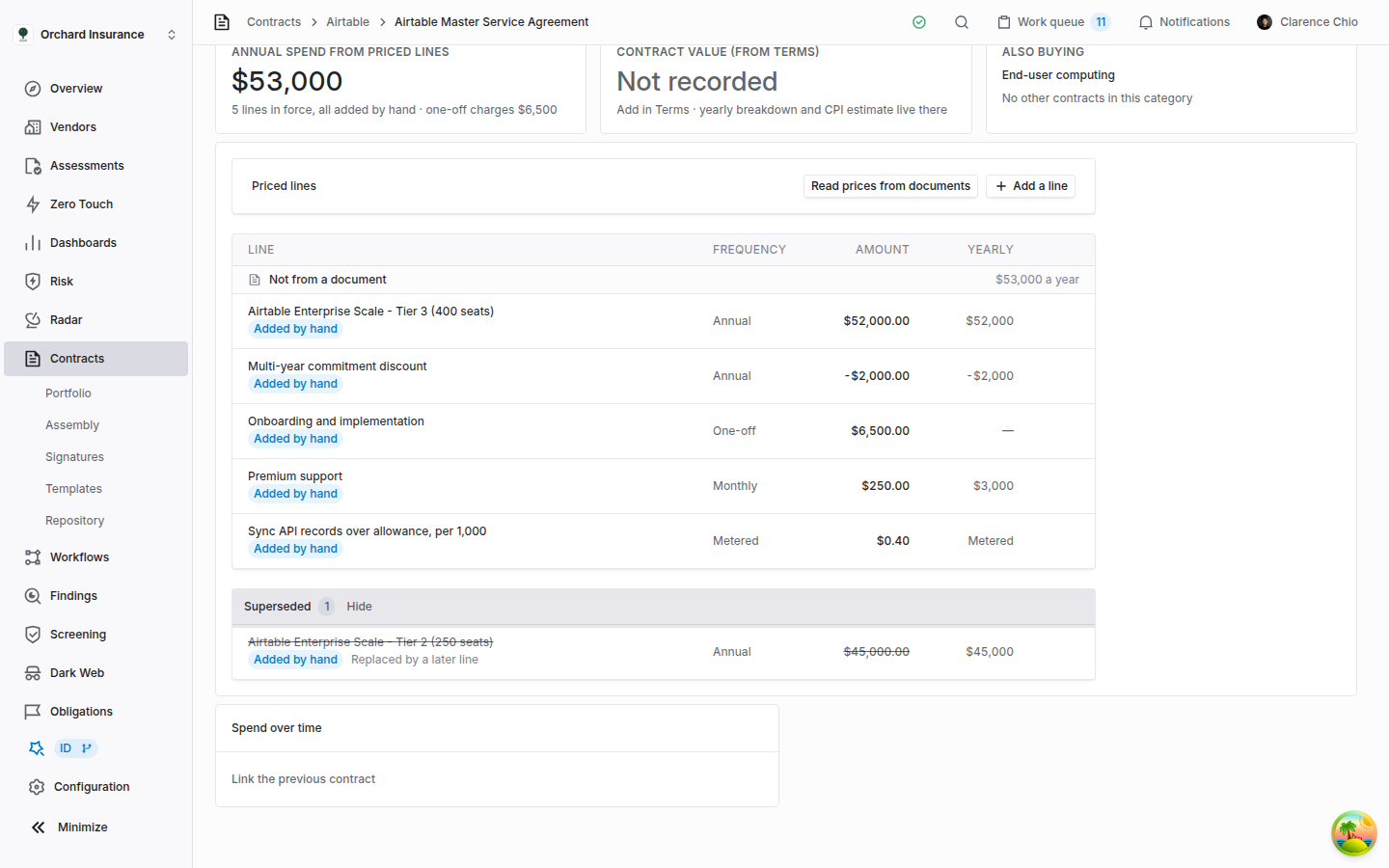Click the Added by hand tag under Multi-year discount
This screenshot has width=1389, height=868.
pyautogui.click(x=295, y=384)
